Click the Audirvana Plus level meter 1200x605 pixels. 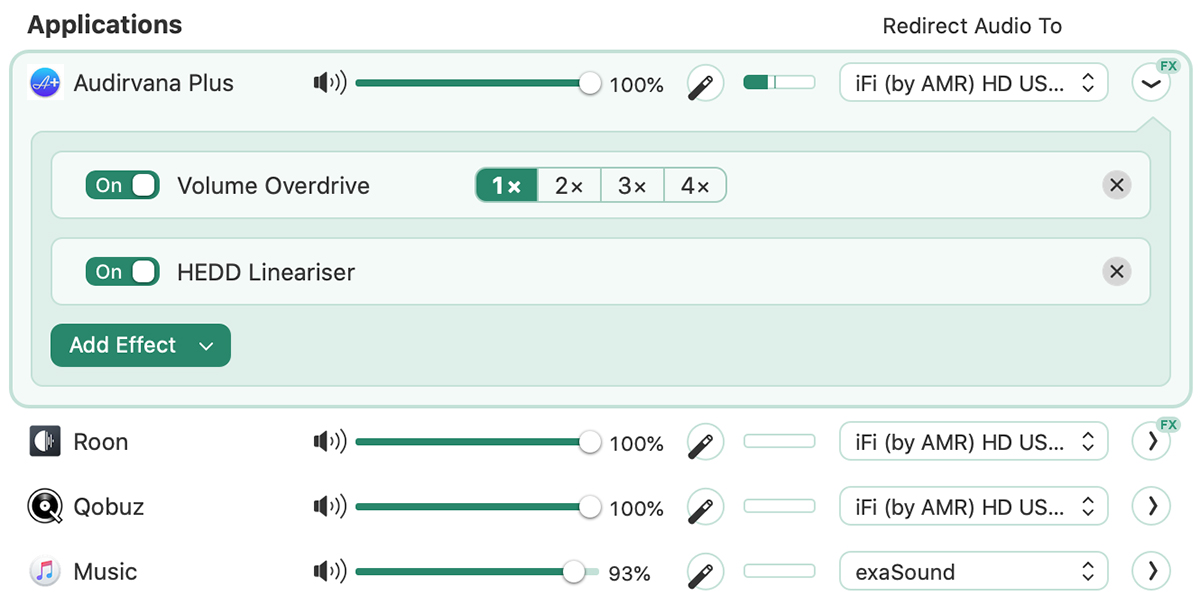tap(779, 83)
